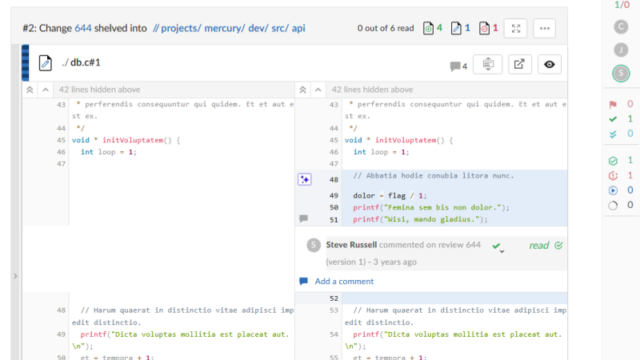Open change 644 link in header
Screen dimensions: 640x360
click(x=83, y=28)
